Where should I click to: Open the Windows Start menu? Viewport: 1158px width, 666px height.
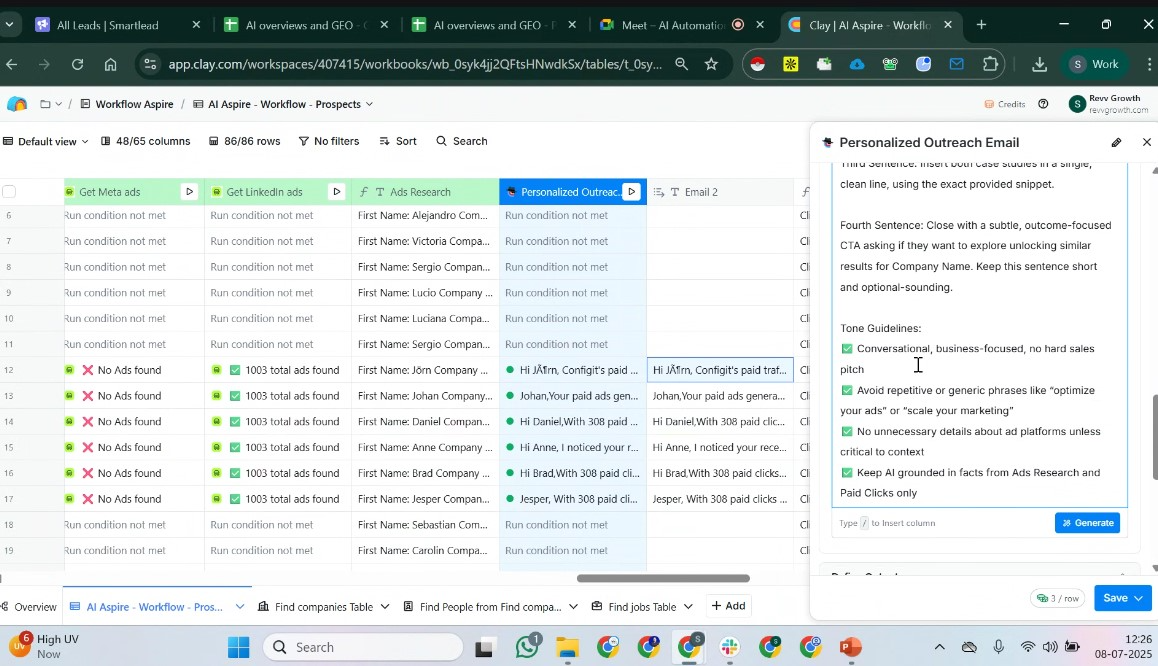[x=238, y=647]
